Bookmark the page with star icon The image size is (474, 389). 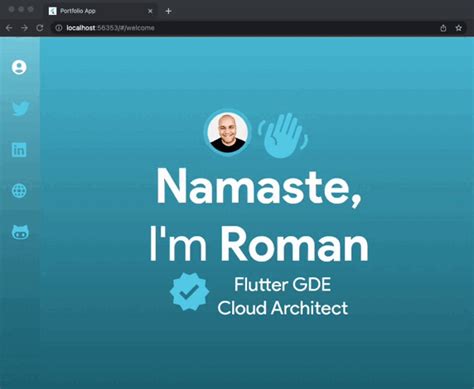pyautogui.click(x=459, y=28)
